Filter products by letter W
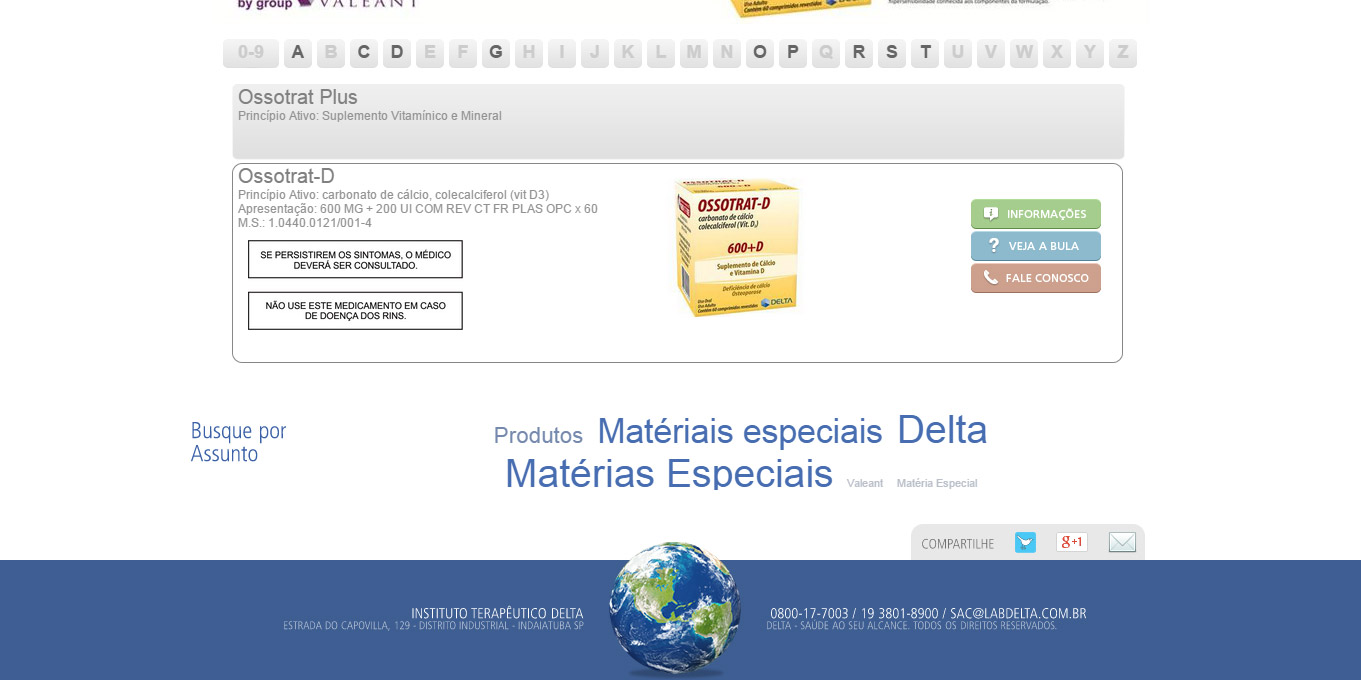Screen dimensions: 1361x680 pos(1024,53)
